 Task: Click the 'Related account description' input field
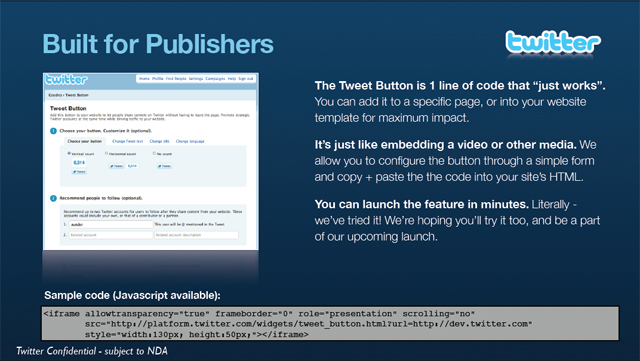[196, 235]
